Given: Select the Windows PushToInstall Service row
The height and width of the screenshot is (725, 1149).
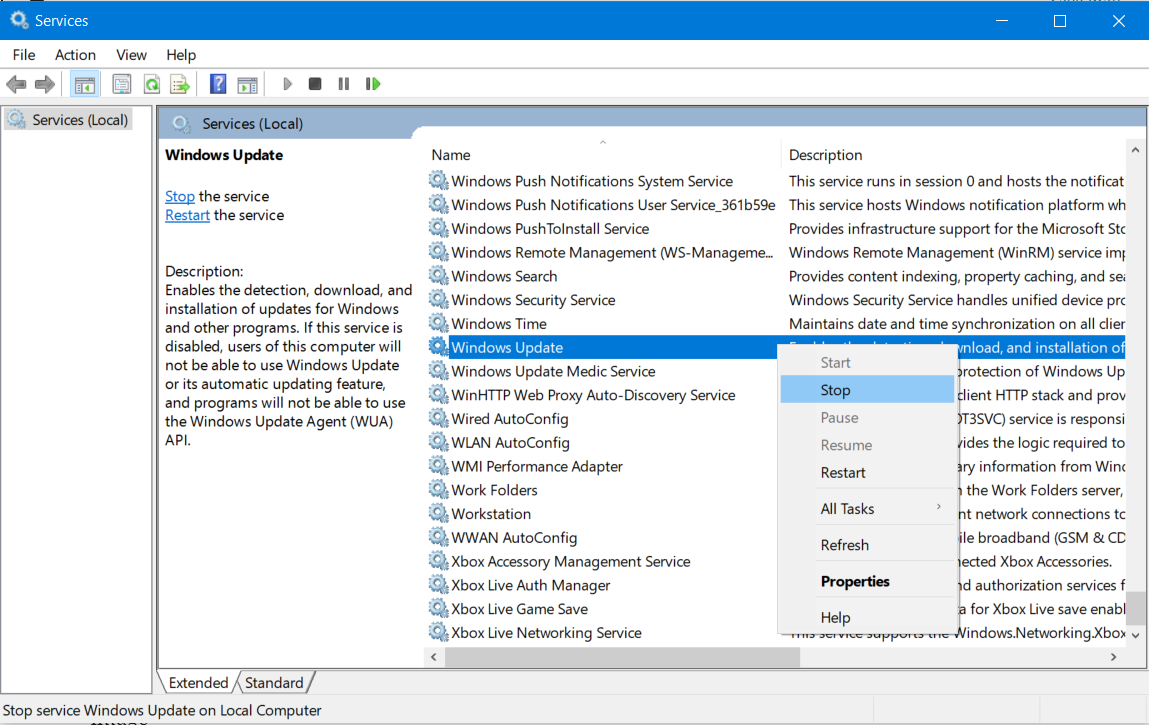Looking at the screenshot, I should point(550,229).
